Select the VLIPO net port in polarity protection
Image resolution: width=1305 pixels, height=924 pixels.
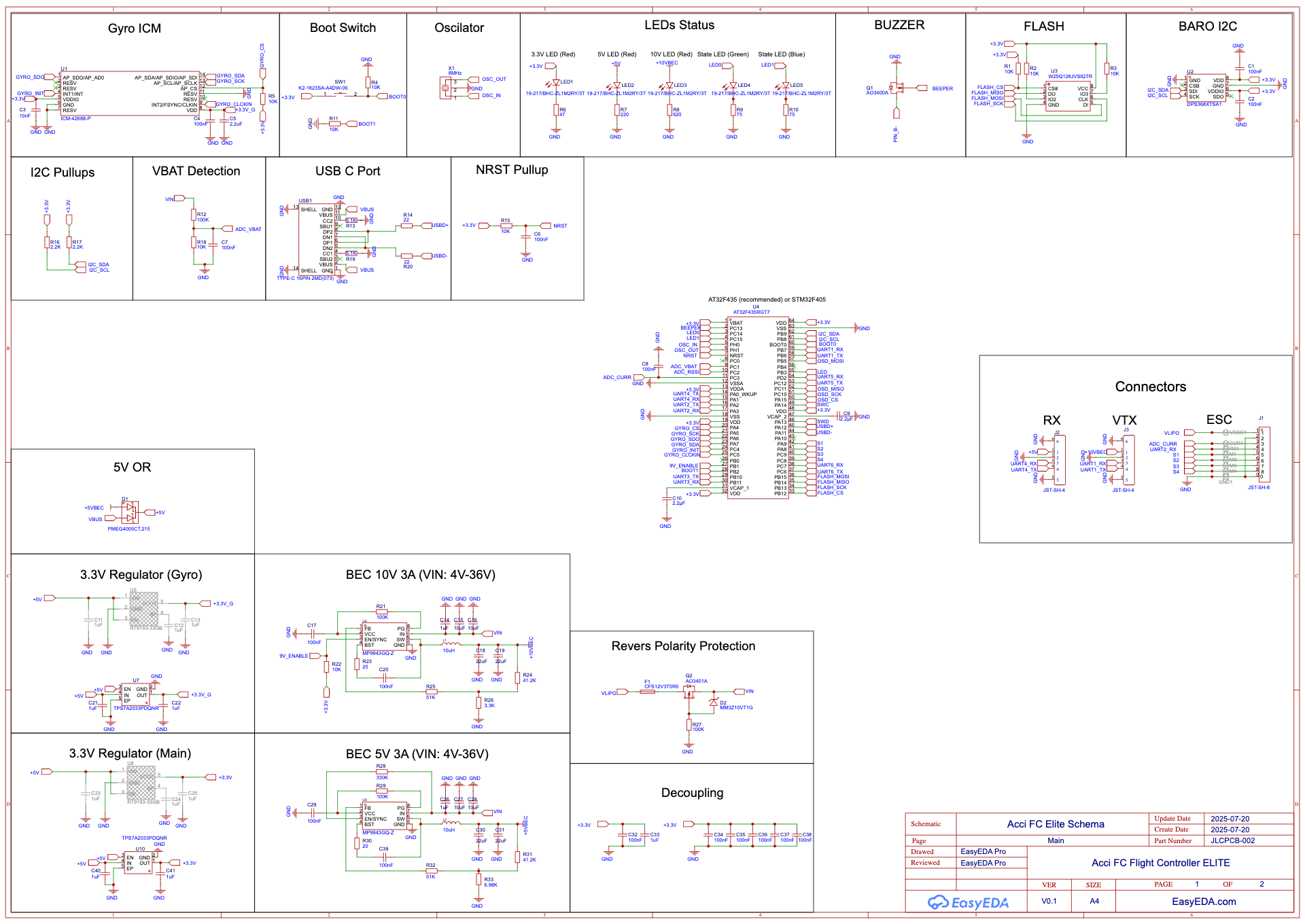[622, 693]
